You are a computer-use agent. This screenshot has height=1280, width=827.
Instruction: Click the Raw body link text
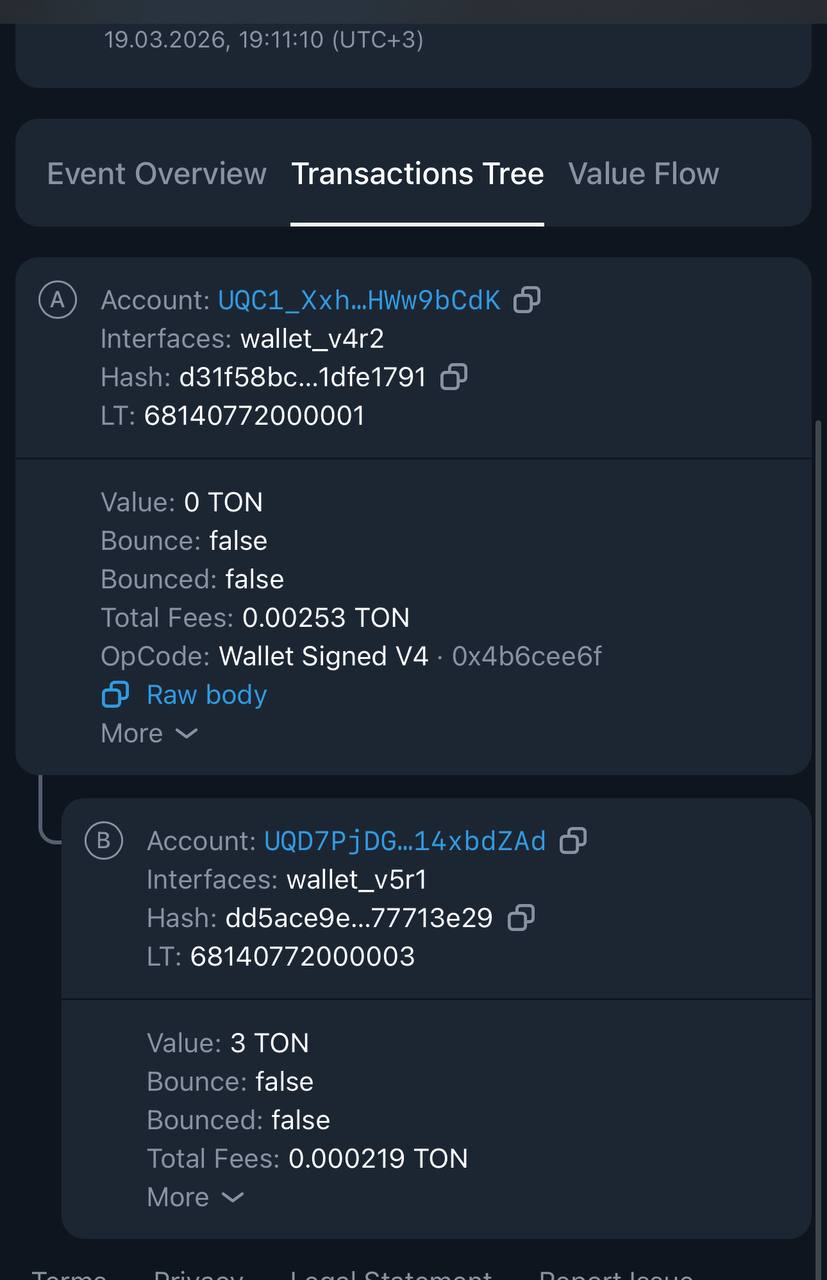click(207, 694)
